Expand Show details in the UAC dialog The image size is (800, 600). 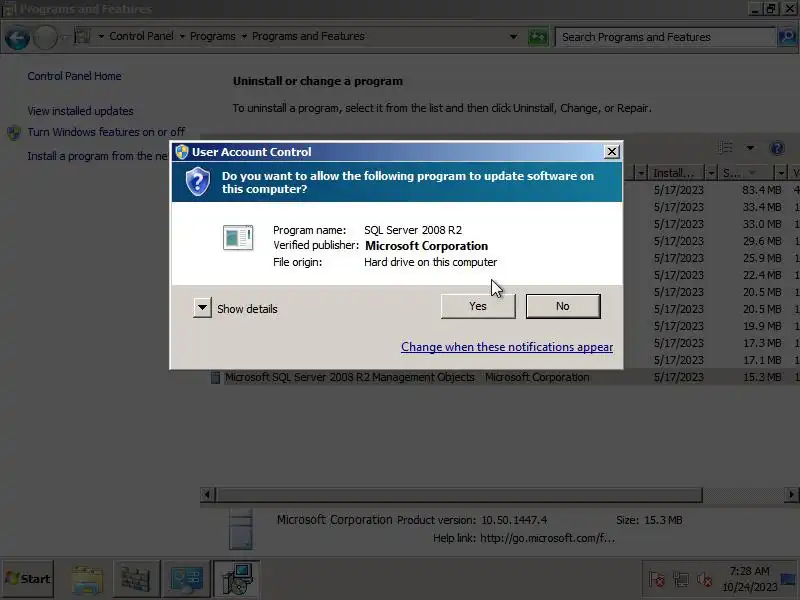click(203, 308)
